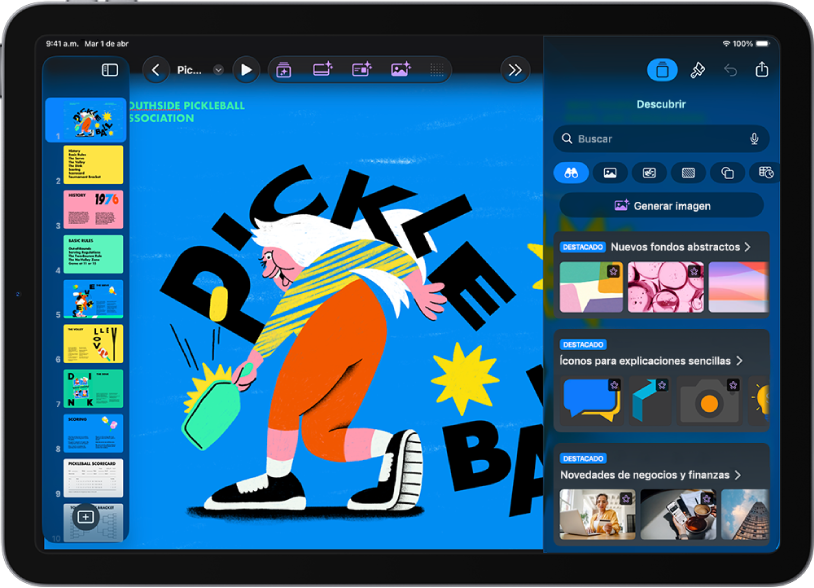Click the Southside Pickleball Association heading text
814x588 pixels.
[x=186, y=112]
